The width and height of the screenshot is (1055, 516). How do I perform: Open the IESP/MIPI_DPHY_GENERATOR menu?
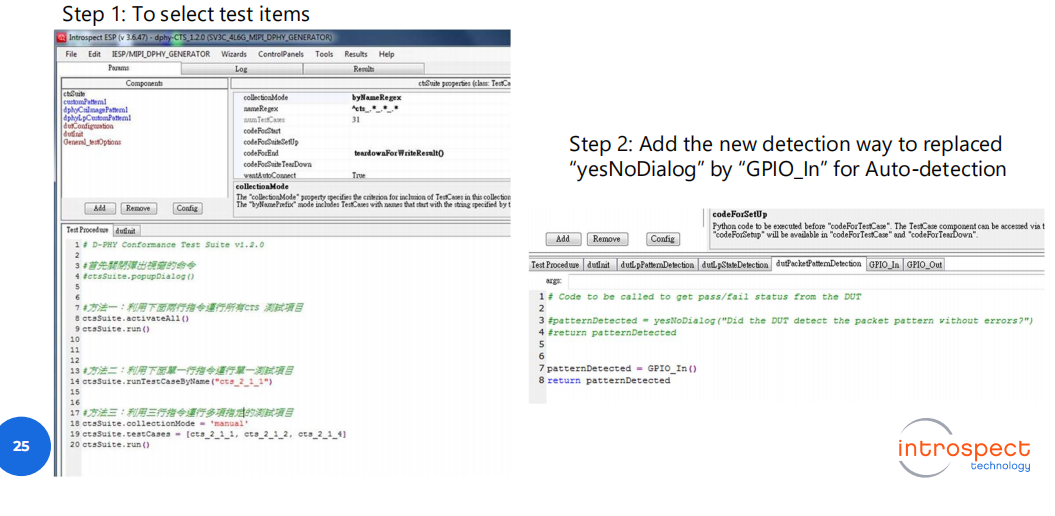tap(161, 54)
